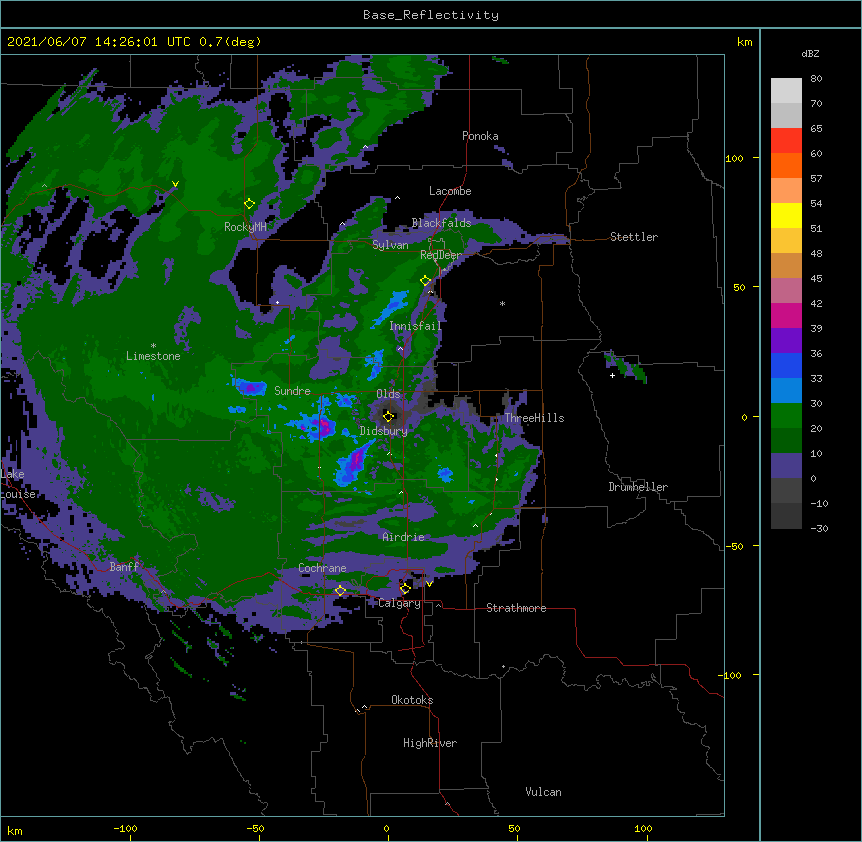Click the magenta 42 dBZ legend swatch
Viewport: 862px width, 842px height.
tap(786, 315)
